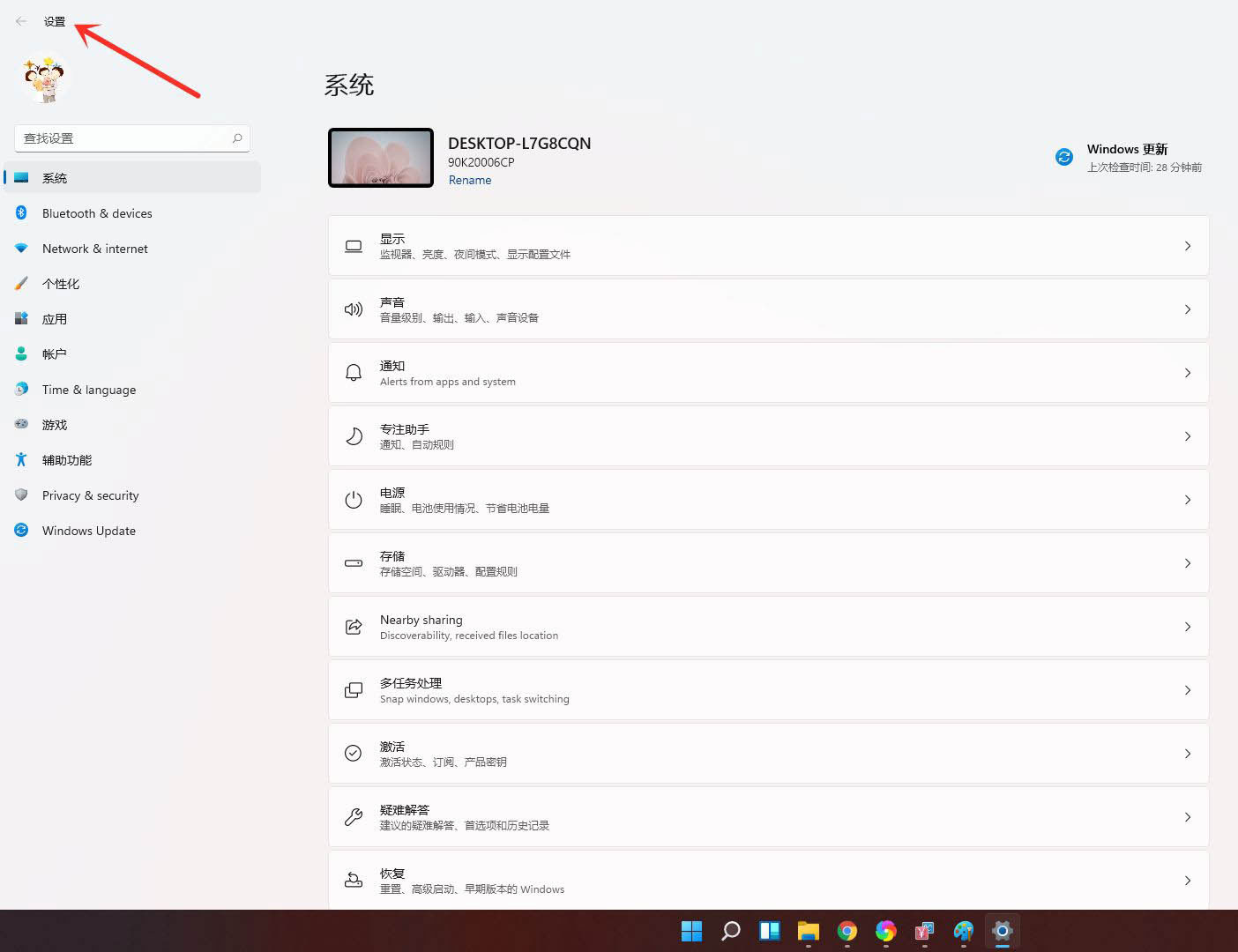1238x952 pixels.
Task: Open the 帐户 accounts page
Action: click(54, 353)
